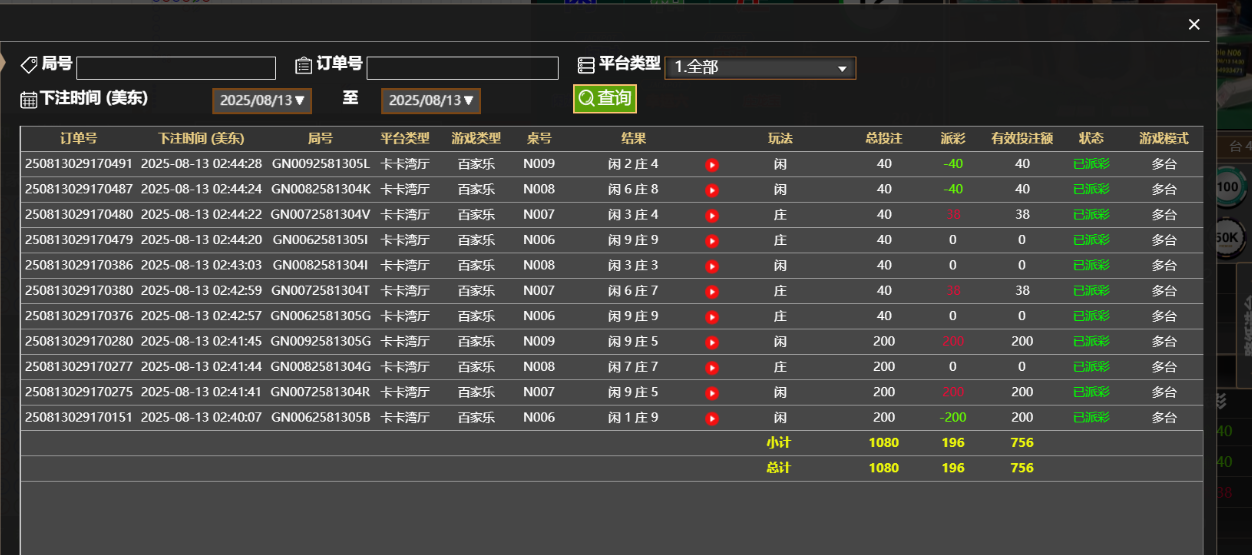The height and width of the screenshot is (555, 1252).
Task: Click the 订单号 clipboard icon
Action: 304,65
